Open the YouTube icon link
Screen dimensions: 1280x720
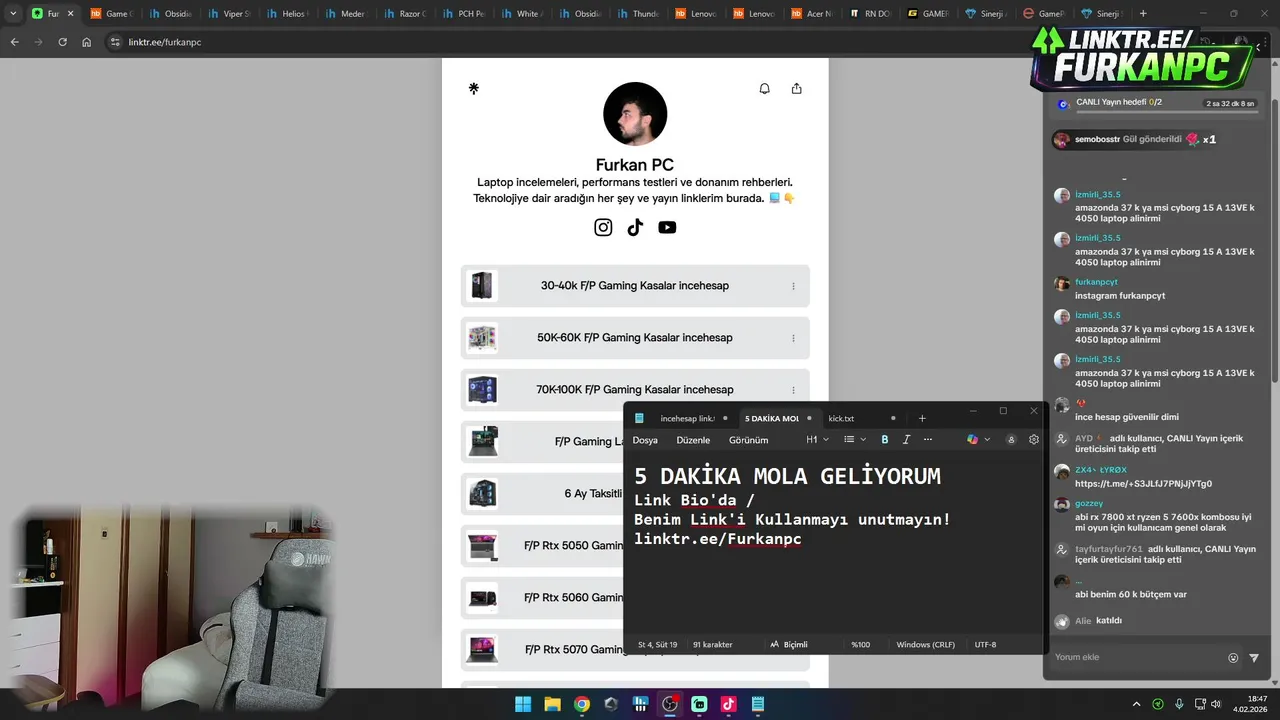click(x=667, y=227)
